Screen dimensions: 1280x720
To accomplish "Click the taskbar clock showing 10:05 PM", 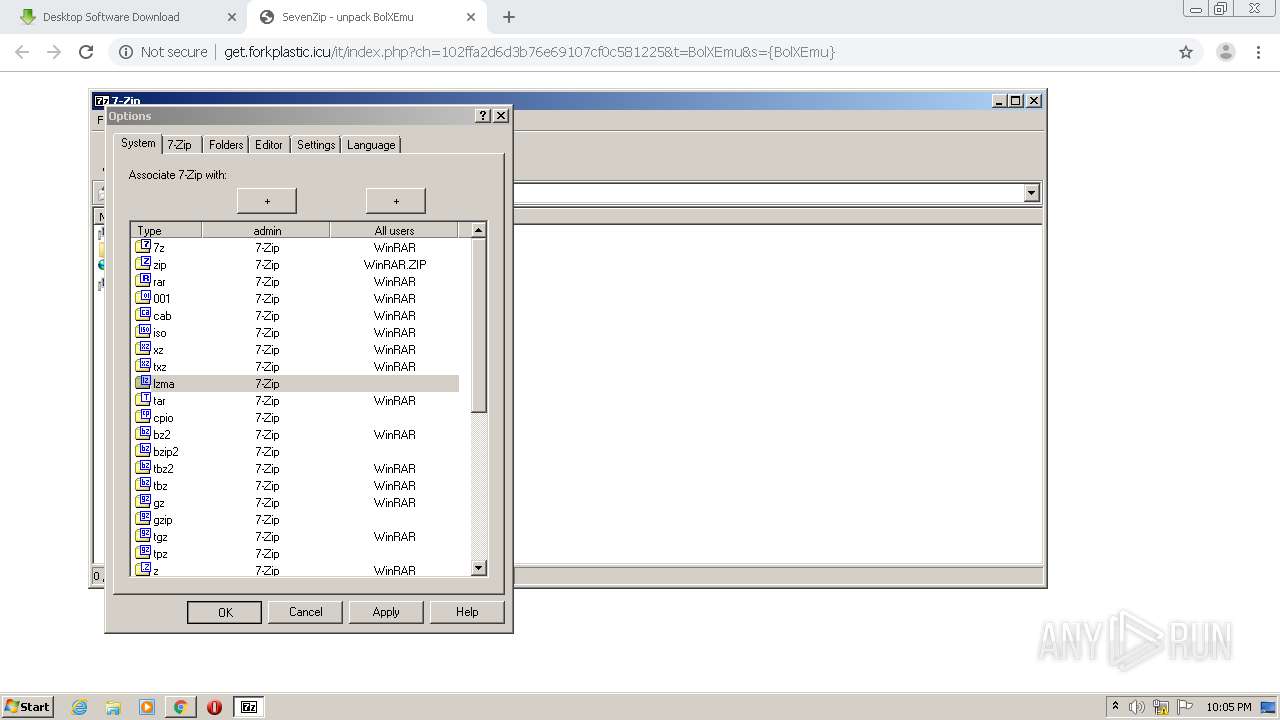I will tap(1229, 707).
